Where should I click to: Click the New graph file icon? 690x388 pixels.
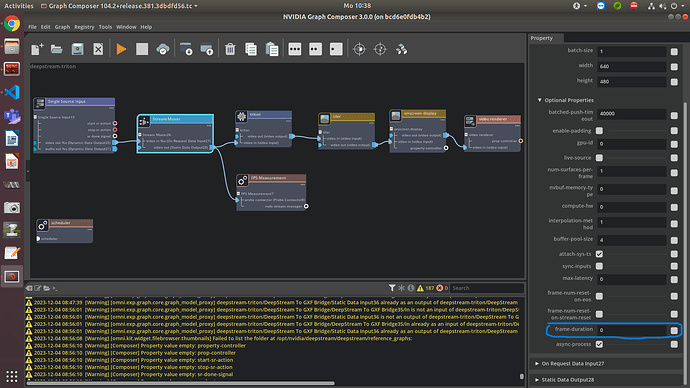[x=37, y=49]
